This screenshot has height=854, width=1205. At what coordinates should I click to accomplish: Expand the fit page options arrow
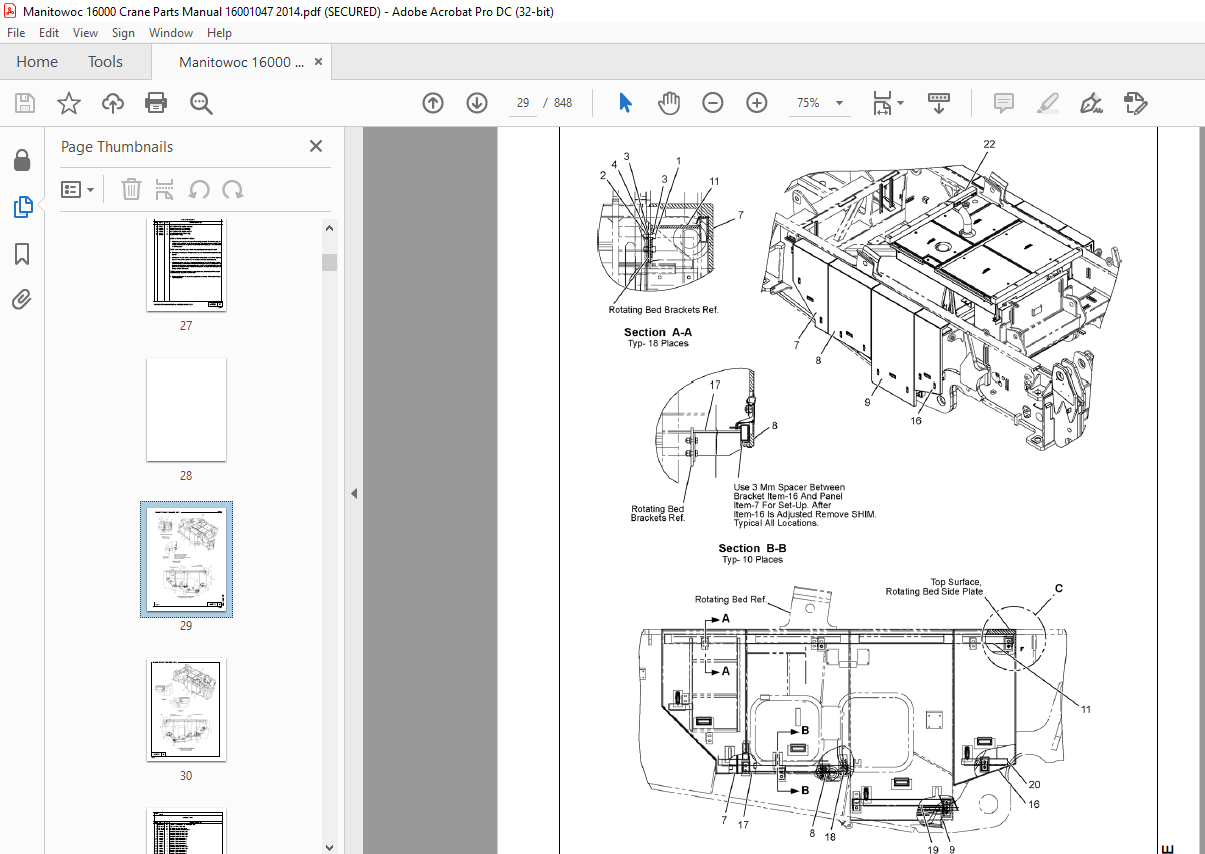coord(900,103)
